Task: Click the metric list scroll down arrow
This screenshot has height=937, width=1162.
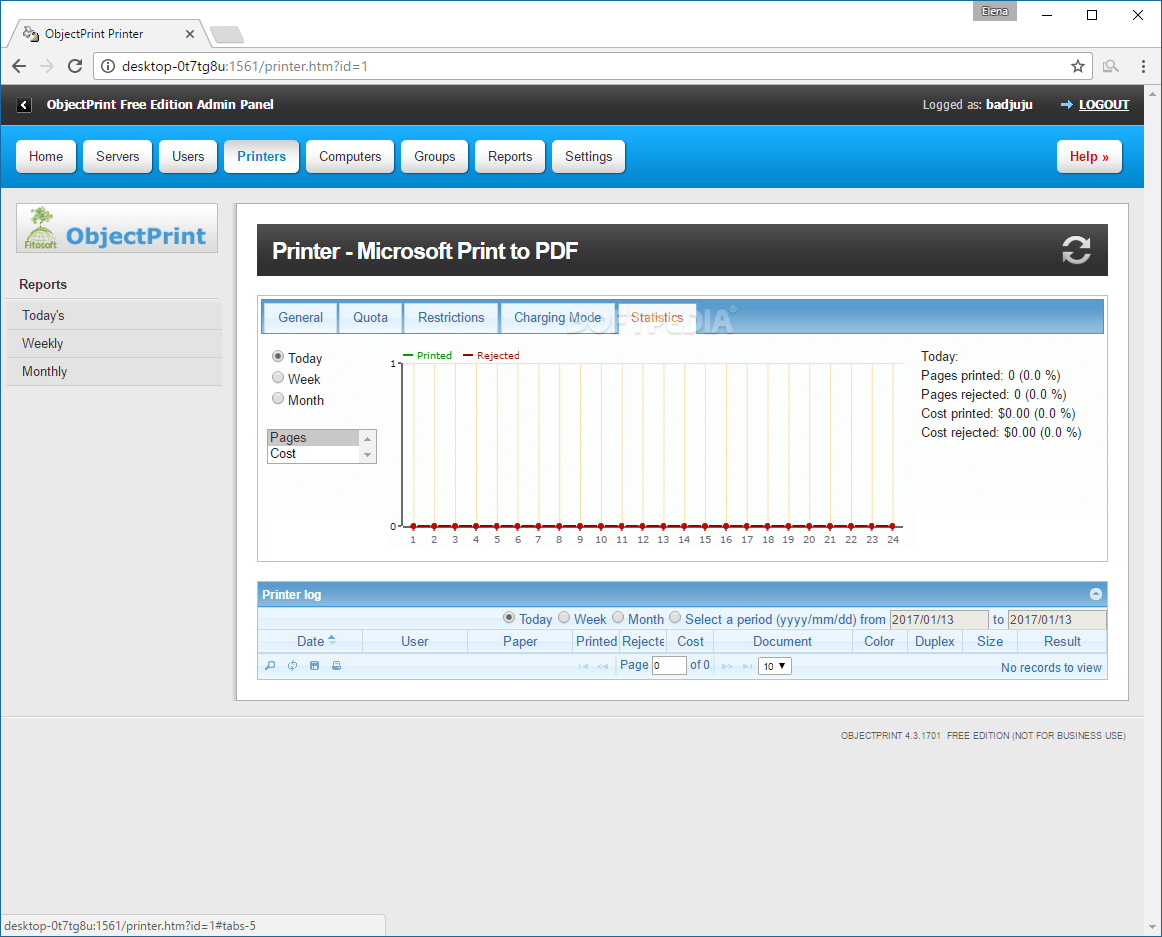Action: [368, 454]
